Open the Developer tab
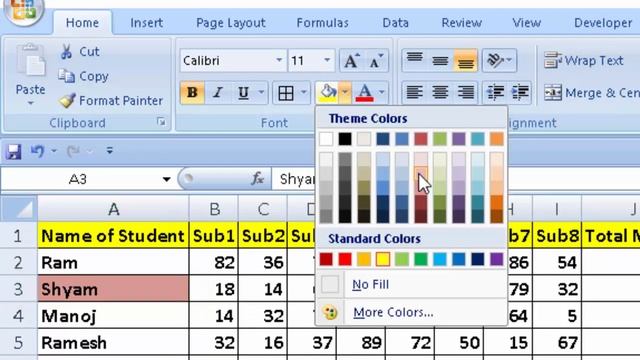640x360 pixels. (603, 23)
